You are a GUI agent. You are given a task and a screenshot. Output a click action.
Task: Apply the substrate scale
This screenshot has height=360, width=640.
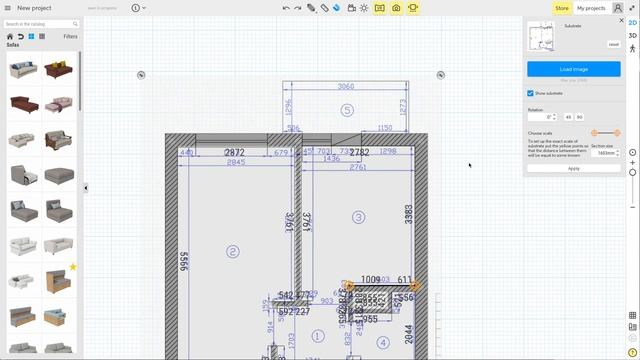point(574,169)
